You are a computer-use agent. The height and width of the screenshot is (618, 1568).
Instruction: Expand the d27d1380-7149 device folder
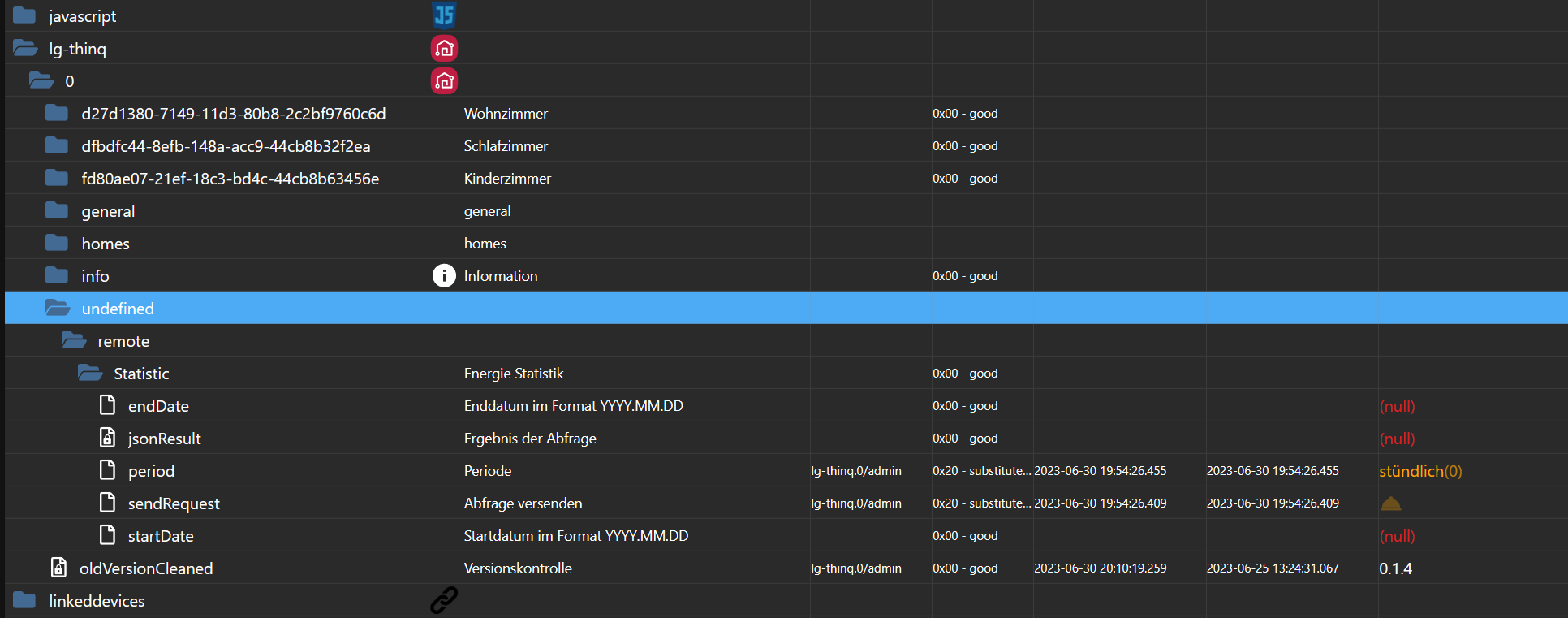[57, 113]
